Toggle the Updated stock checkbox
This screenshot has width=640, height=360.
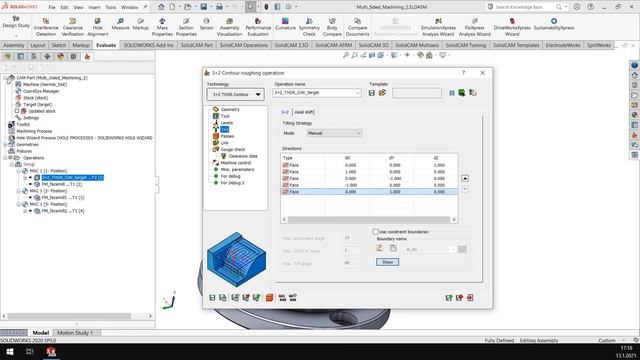coord(17,111)
